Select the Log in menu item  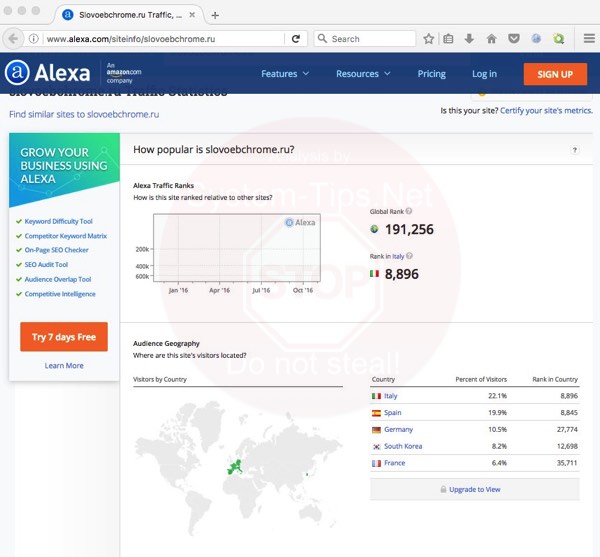484,74
